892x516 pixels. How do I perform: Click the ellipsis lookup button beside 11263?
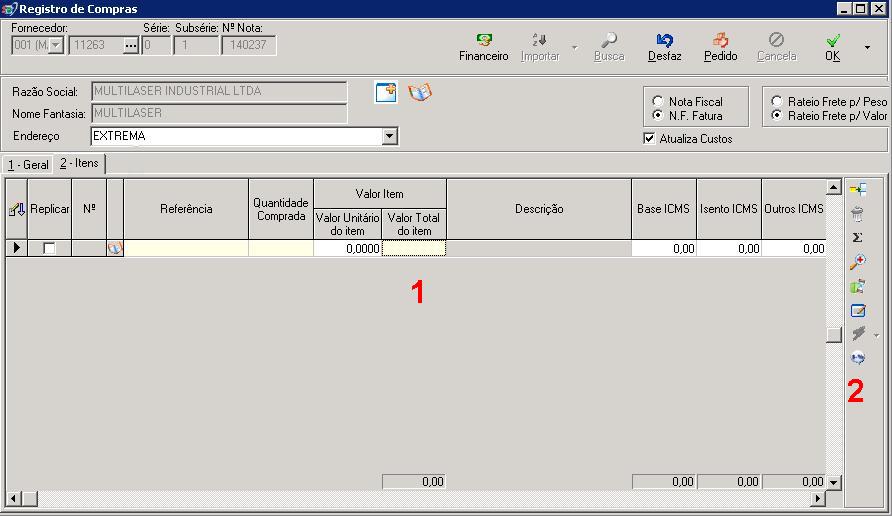[x=131, y=46]
